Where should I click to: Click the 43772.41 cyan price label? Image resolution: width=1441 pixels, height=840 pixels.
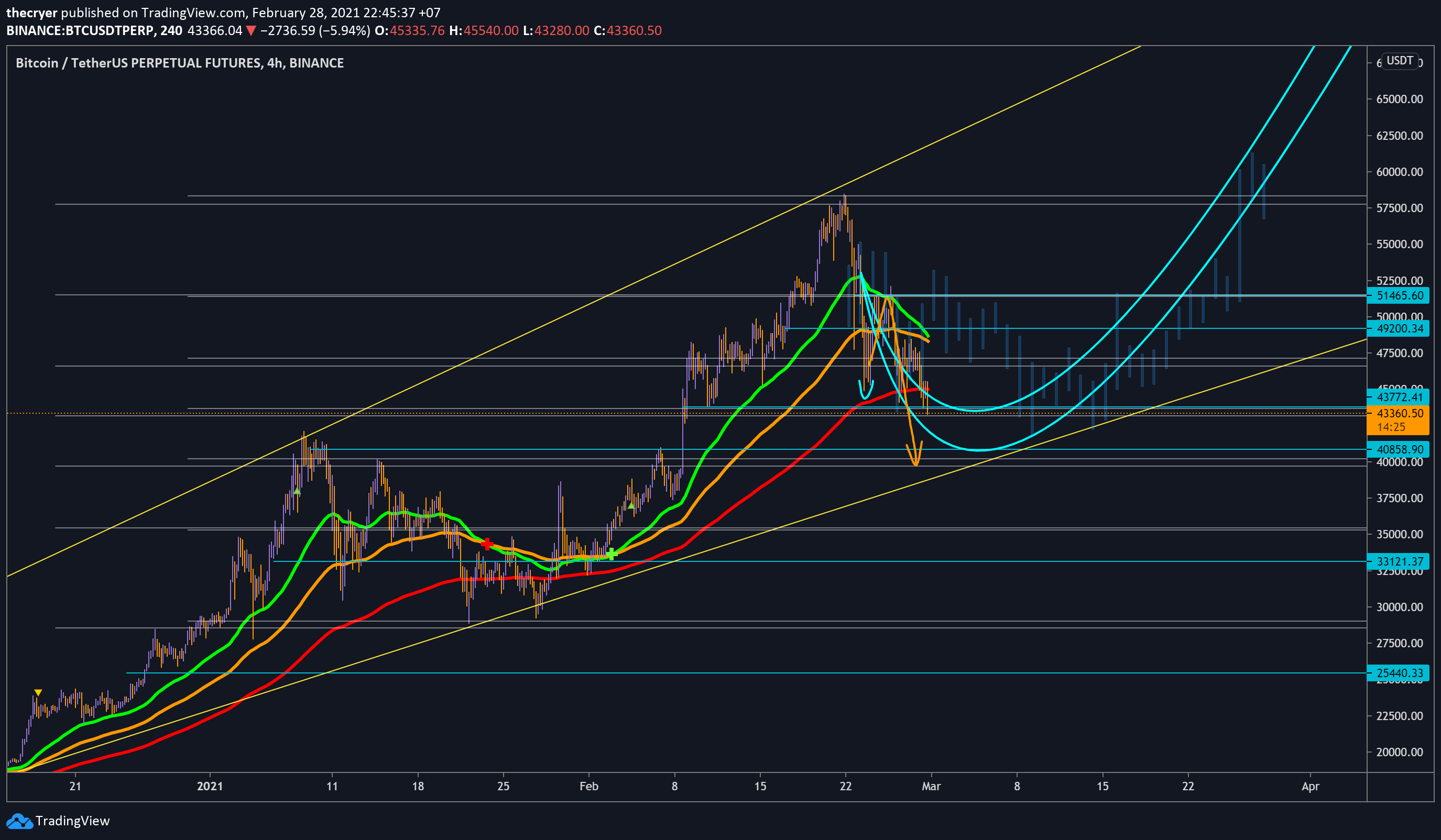tap(1398, 396)
